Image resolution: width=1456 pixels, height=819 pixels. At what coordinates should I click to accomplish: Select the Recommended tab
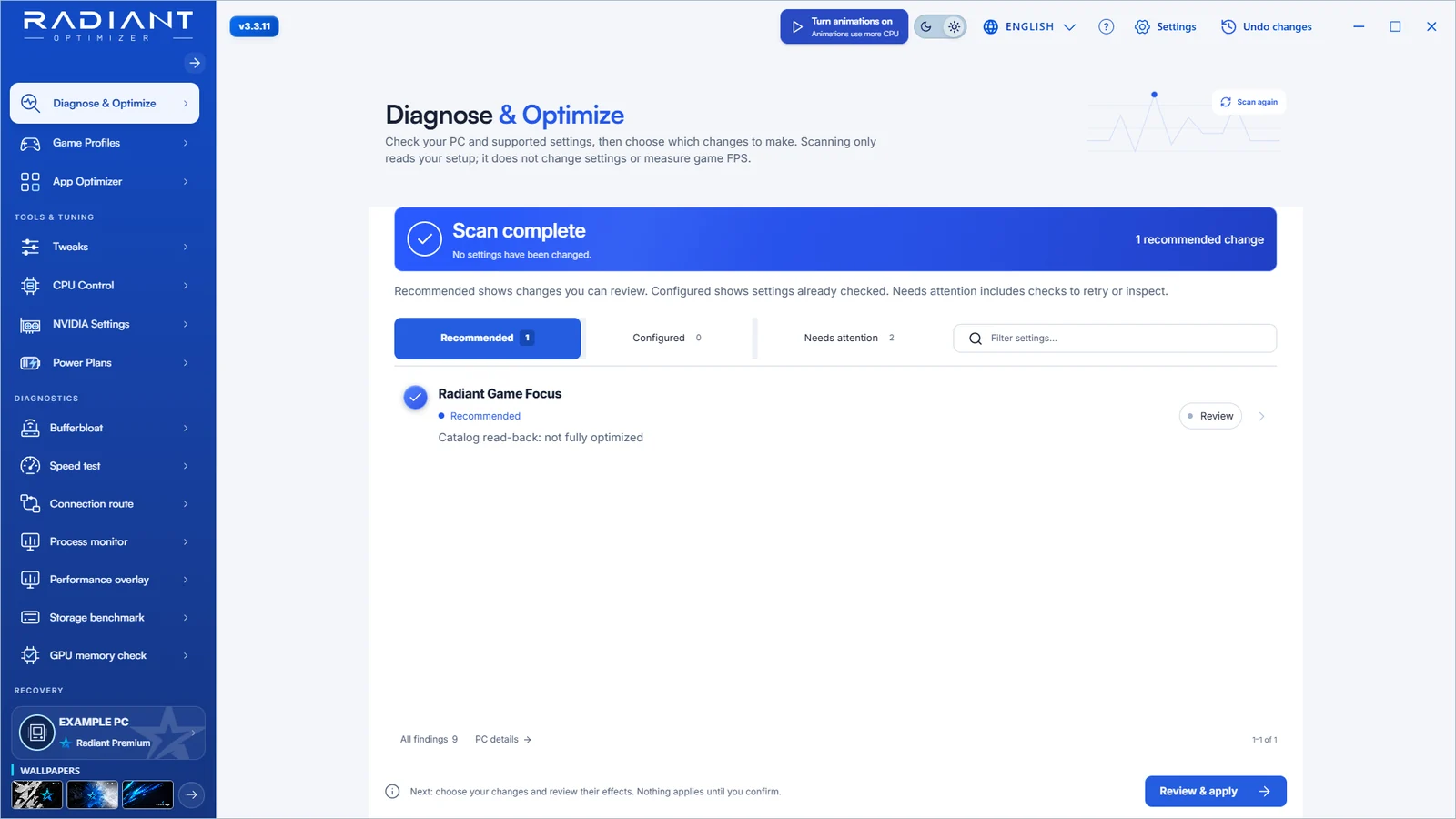click(x=487, y=339)
